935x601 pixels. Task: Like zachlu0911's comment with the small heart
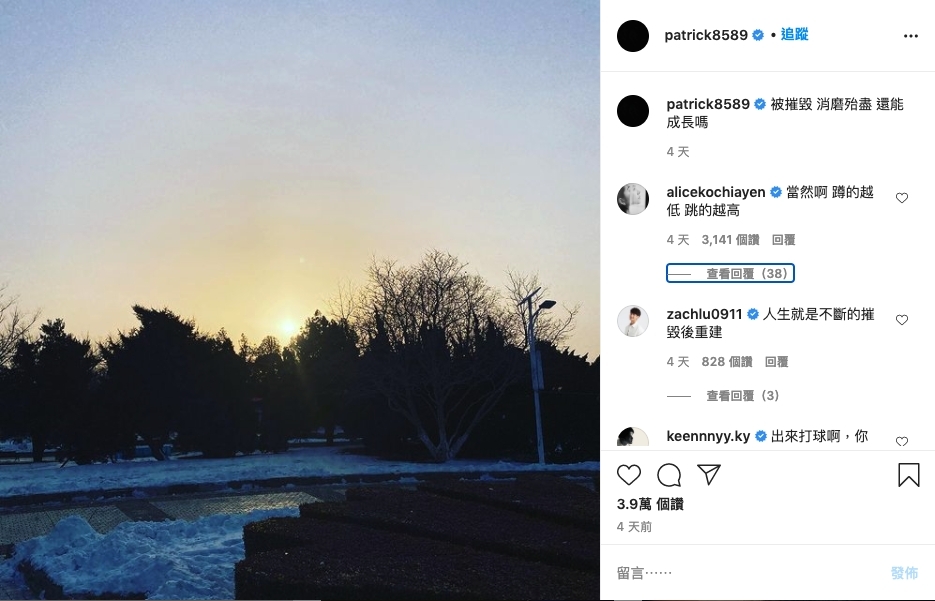(902, 320)
